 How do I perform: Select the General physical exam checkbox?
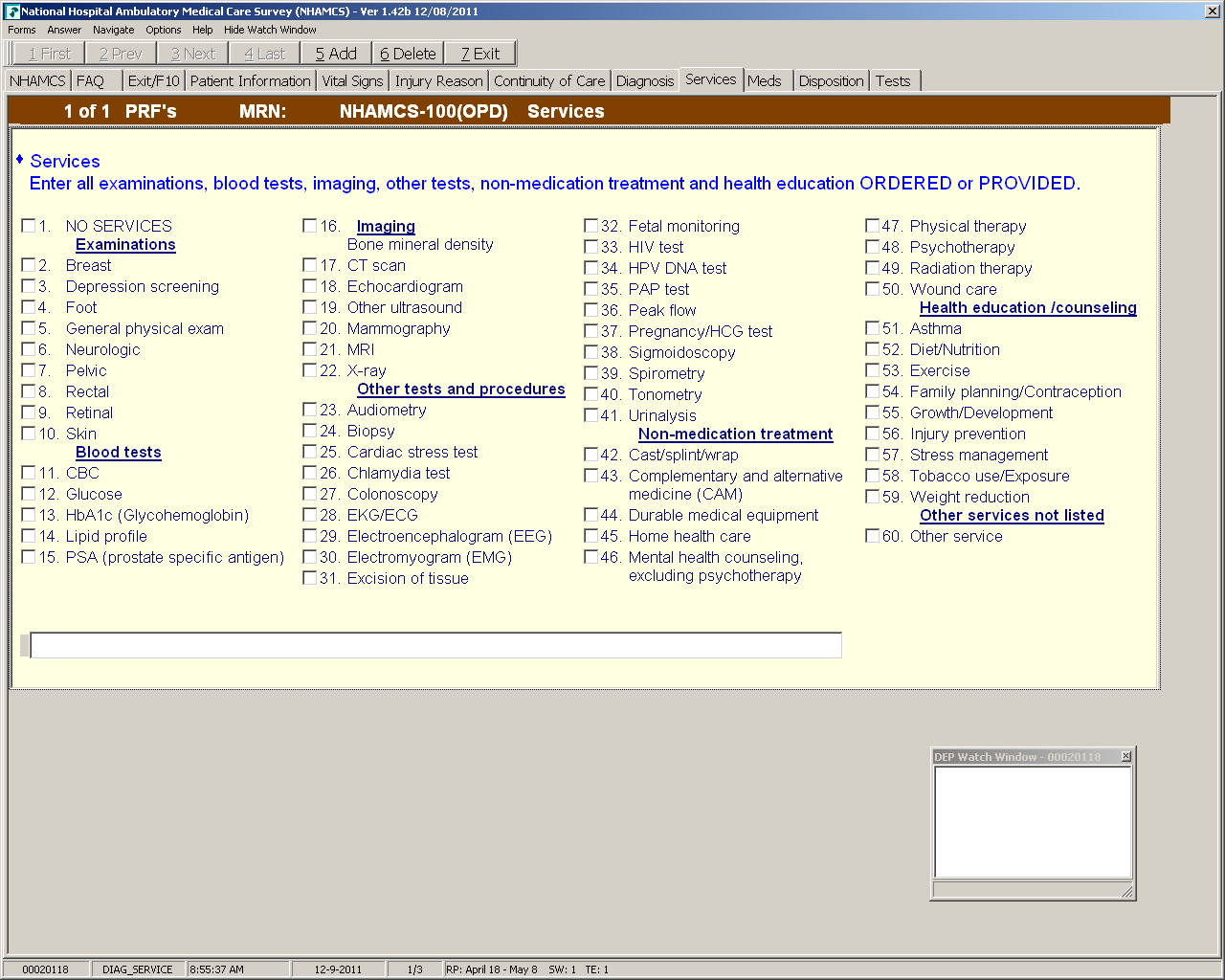(29, 328)
